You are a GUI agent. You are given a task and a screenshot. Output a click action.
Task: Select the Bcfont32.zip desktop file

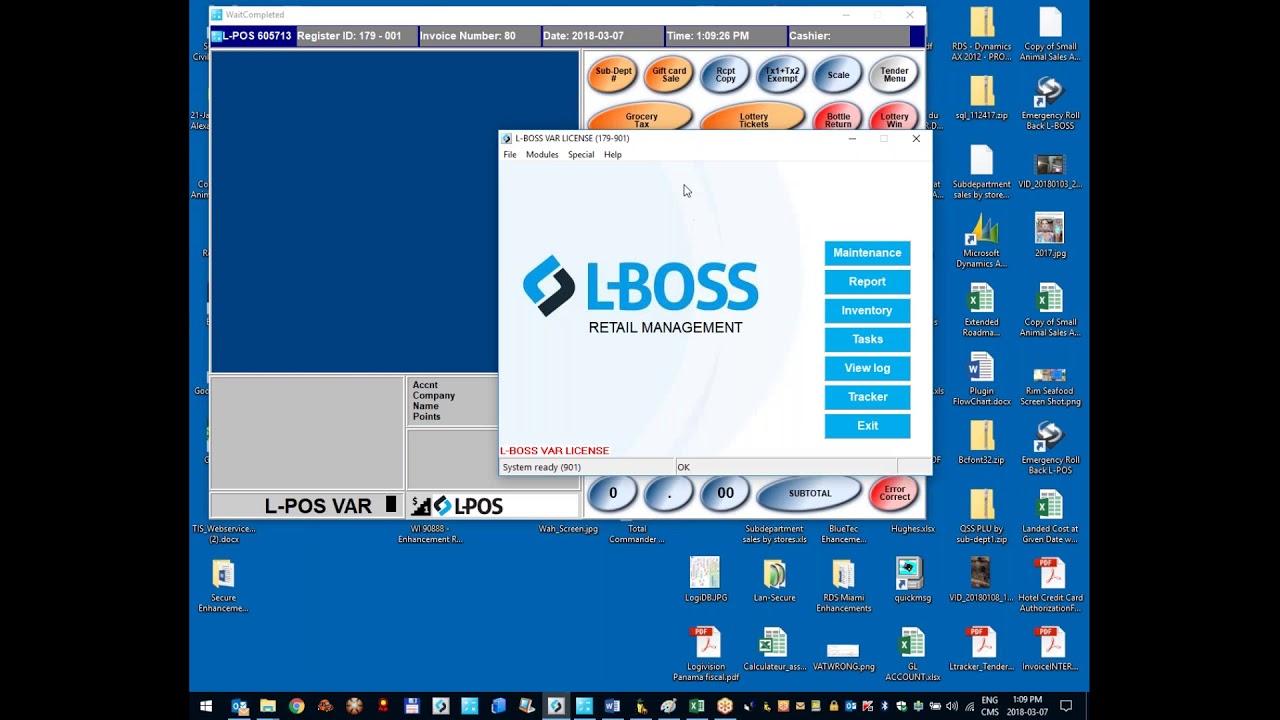pos(981,443)
